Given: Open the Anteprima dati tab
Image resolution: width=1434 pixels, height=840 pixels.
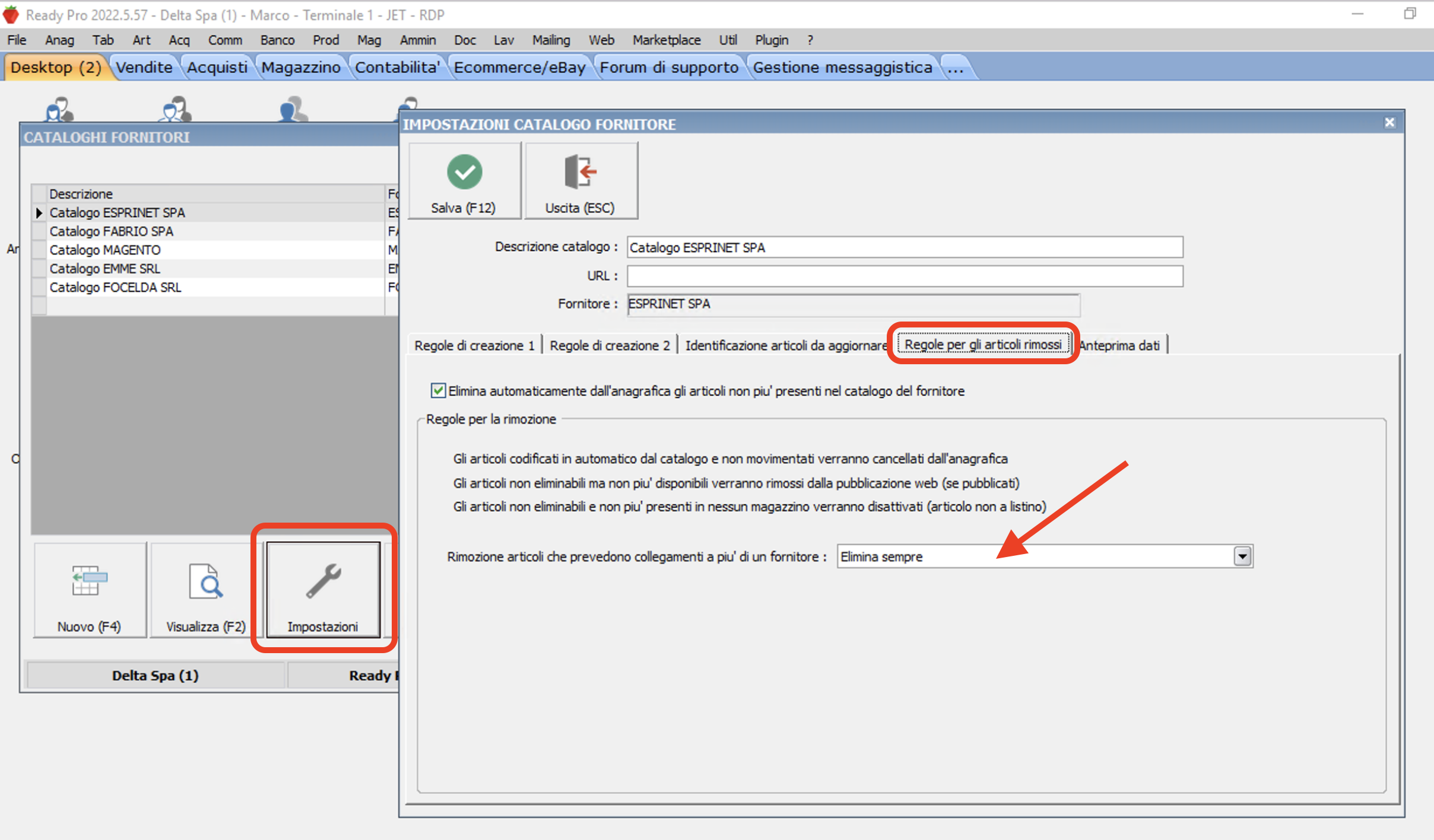Looking at the screenshot, I should tap(1120, 345).
